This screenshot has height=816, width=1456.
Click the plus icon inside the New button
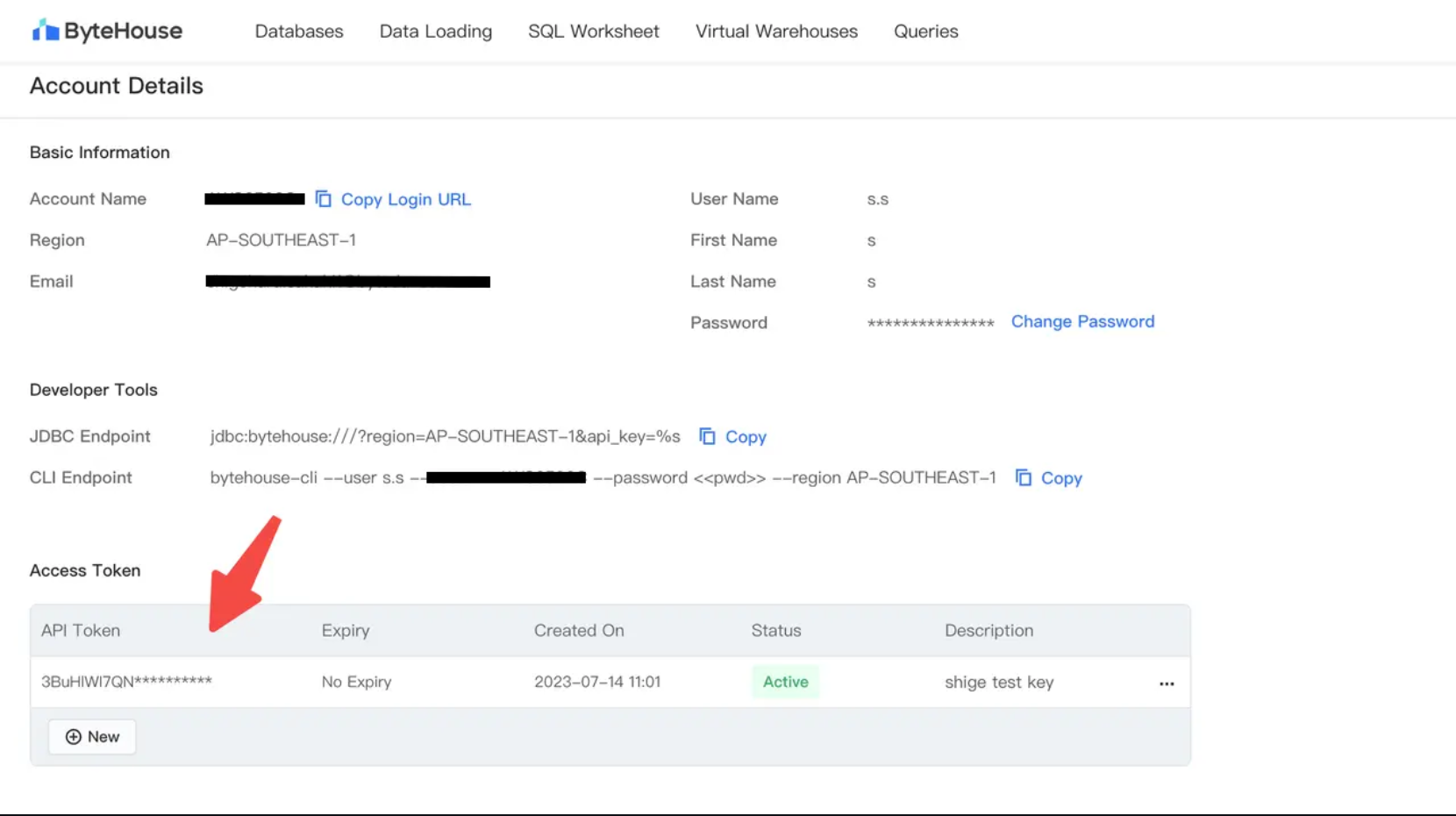click(x=74, y=737)
